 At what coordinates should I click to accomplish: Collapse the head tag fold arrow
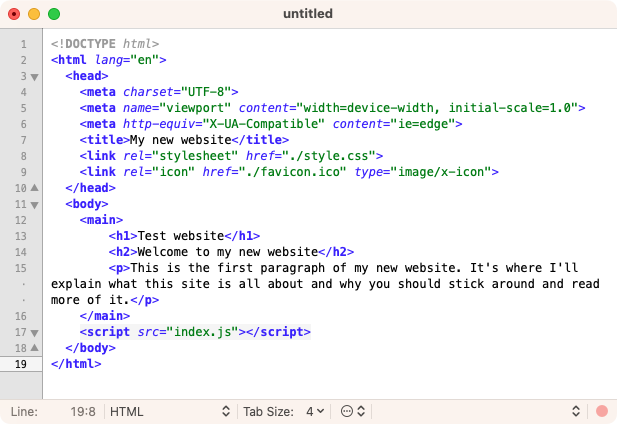[x=35, y=77]
